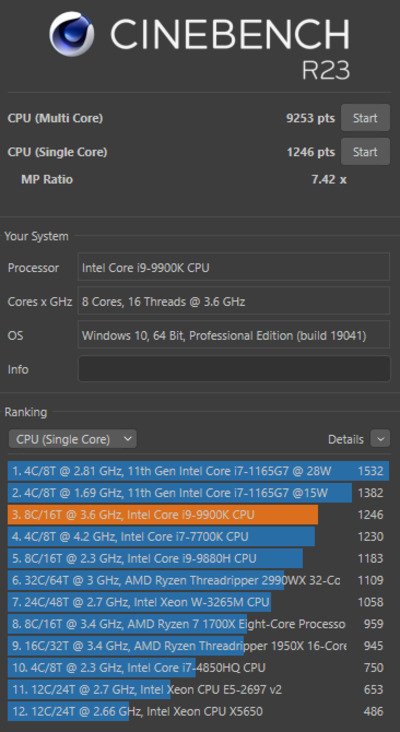Click into the Info text field
The width and height of the screenshot is (400, 732).
coord(234,369)
